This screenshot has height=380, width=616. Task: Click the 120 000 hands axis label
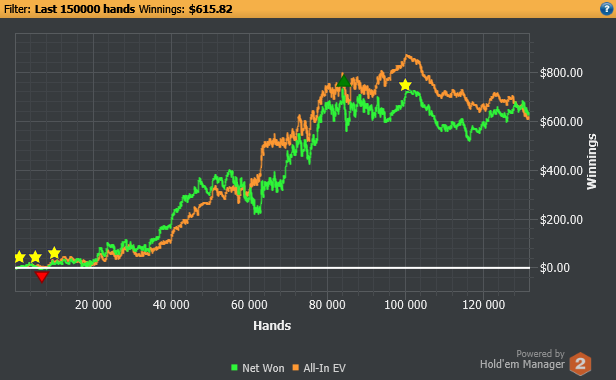point(484,305)
